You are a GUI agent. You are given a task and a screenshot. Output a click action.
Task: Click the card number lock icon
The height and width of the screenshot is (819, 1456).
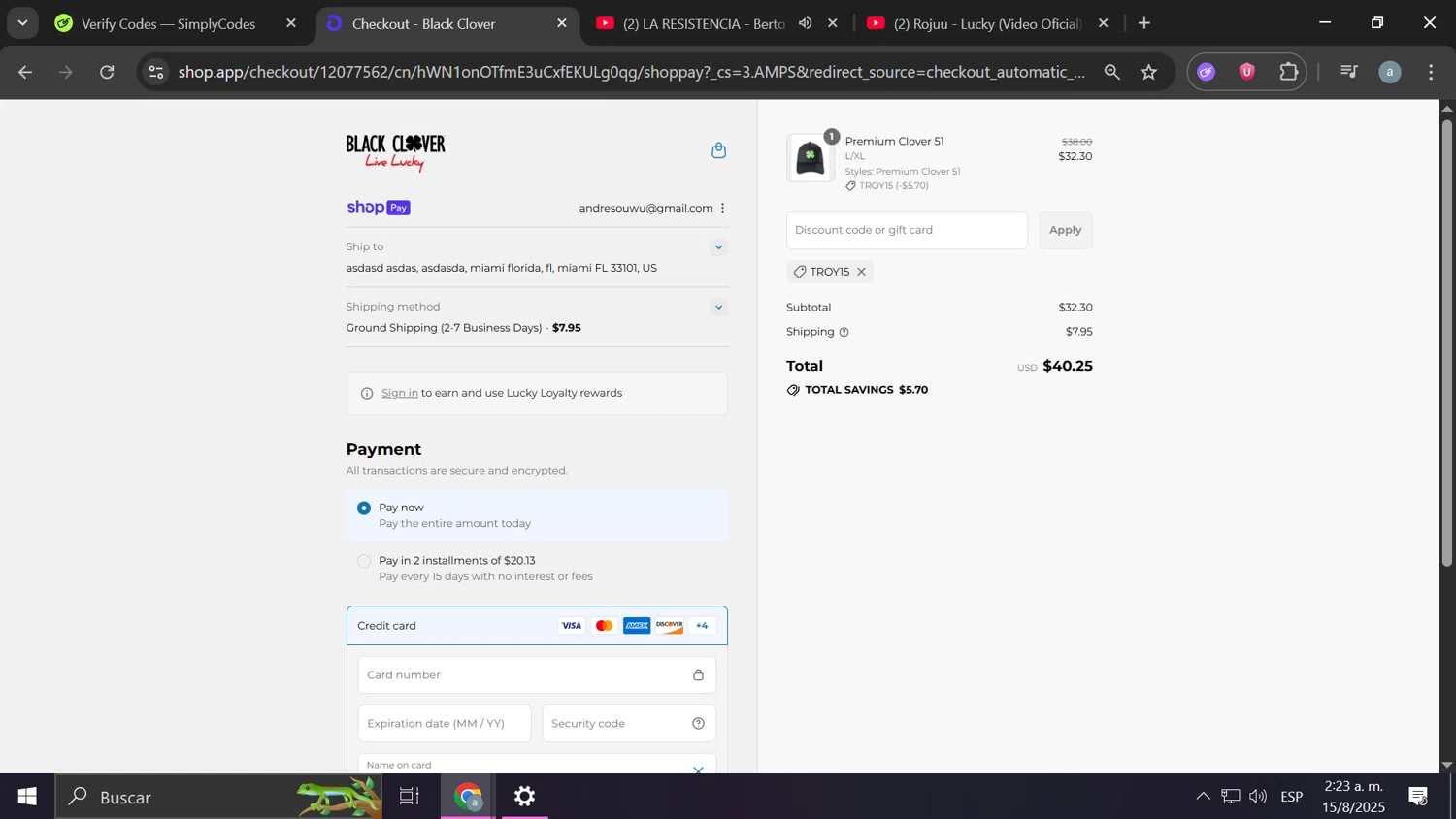tap(698, 675)
